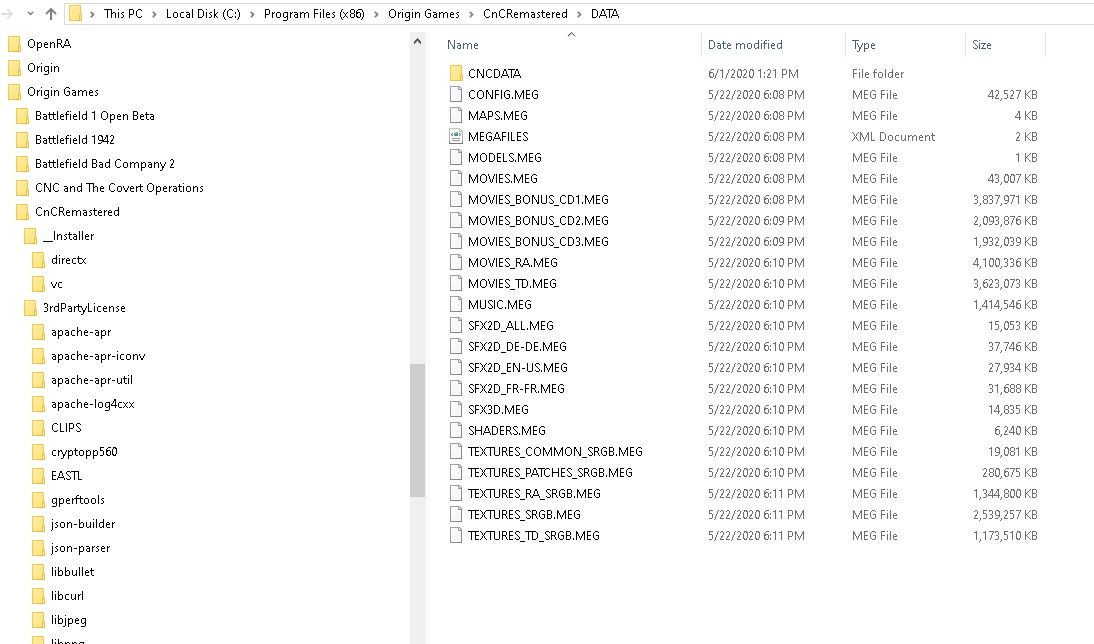Screen dimensions: 1094x644
Task: Click the navigation pane scrollbar thumb
Action: (417, 430)
